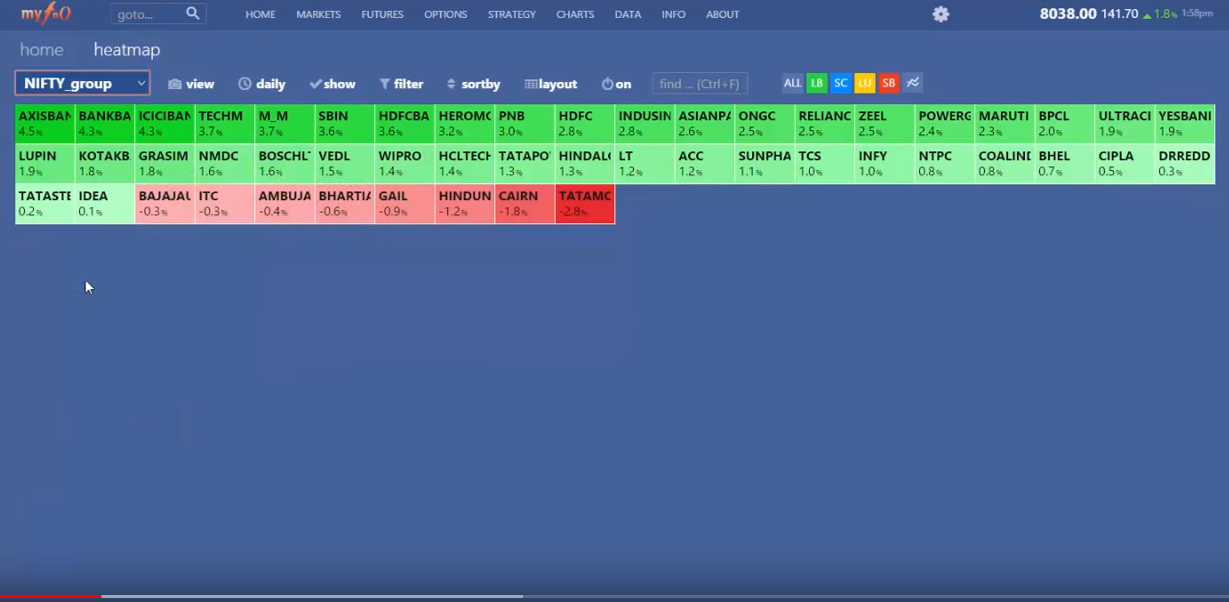The width and height of the screenshot is (1229, 602).
Task: Click the DRREDDY 0.3% tile
Action: (x=1185, y=164)
